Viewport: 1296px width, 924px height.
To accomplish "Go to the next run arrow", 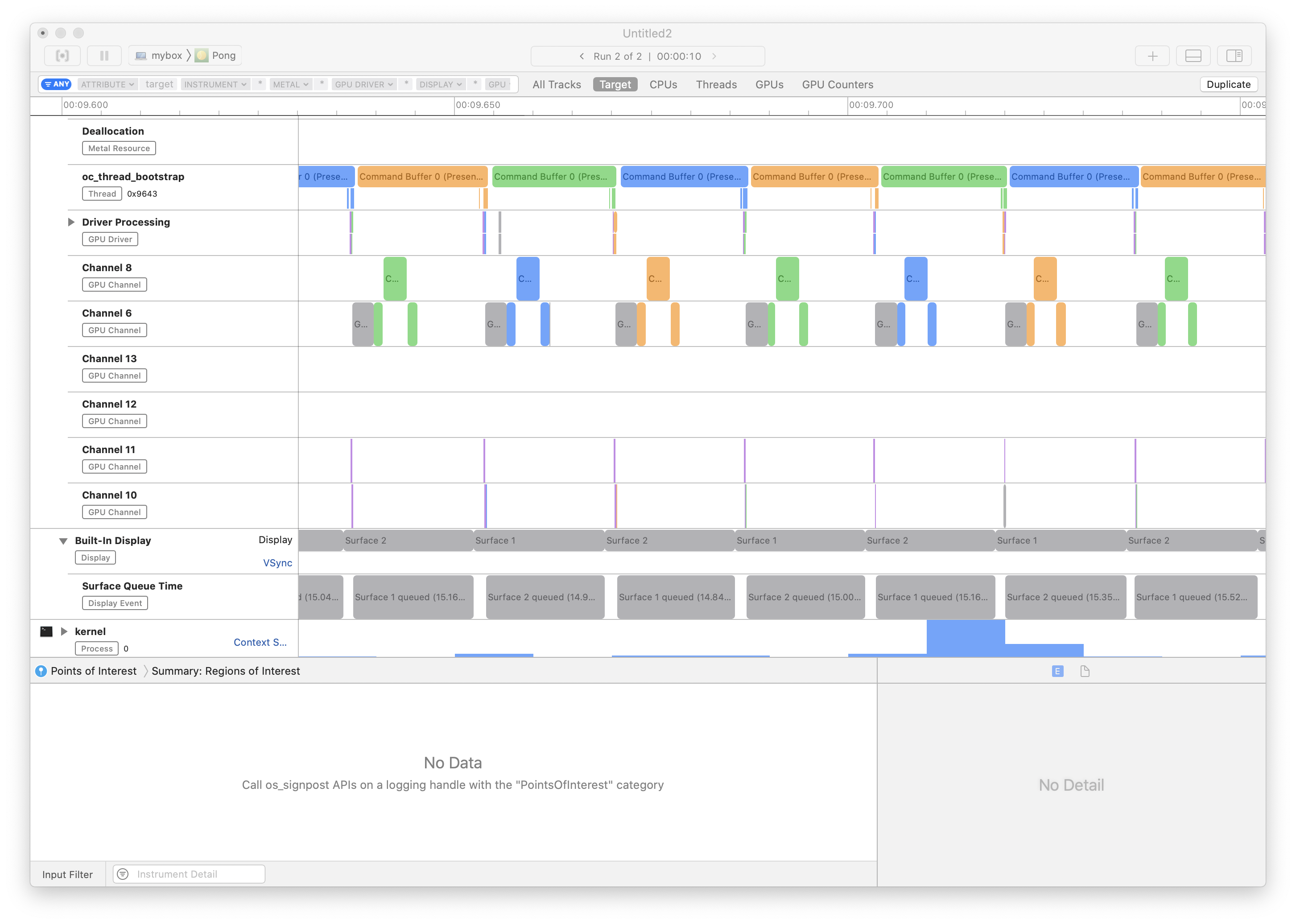I will [714, 56].
